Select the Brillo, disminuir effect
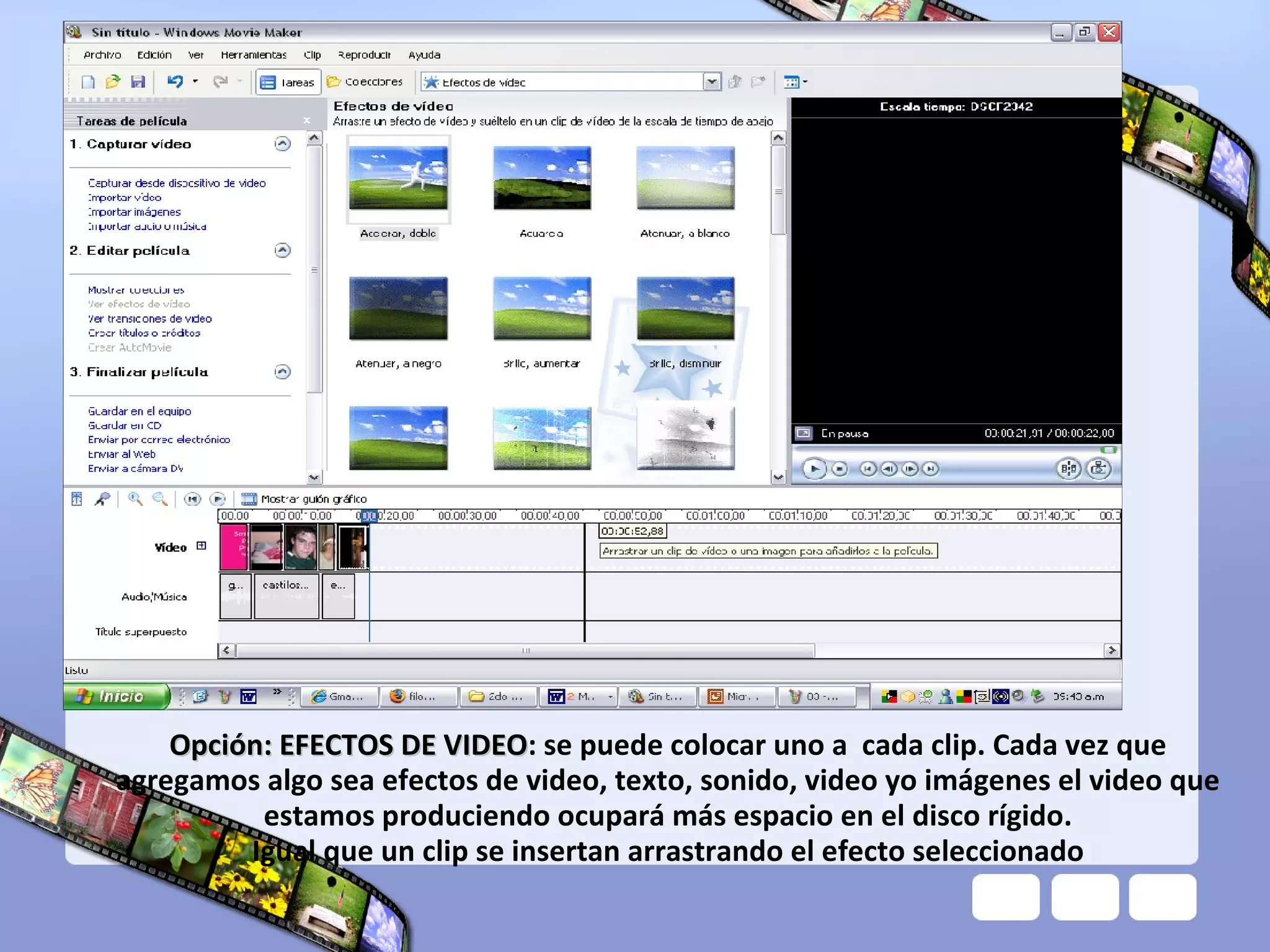The height and width of the screenshot is (952, 1270). tap(685, 309)
